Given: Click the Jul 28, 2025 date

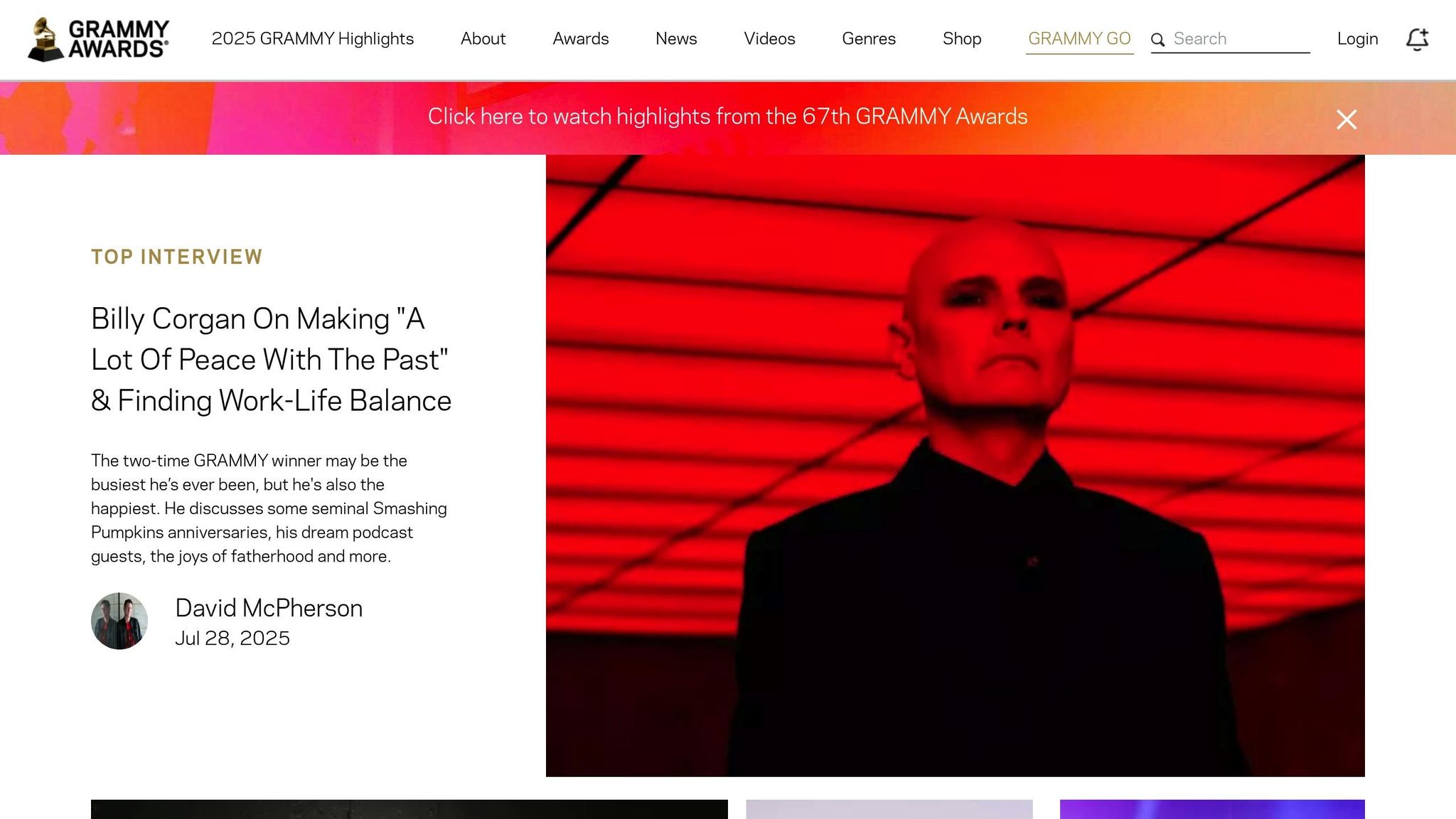Looking at the screenshot, I should 232,638.
